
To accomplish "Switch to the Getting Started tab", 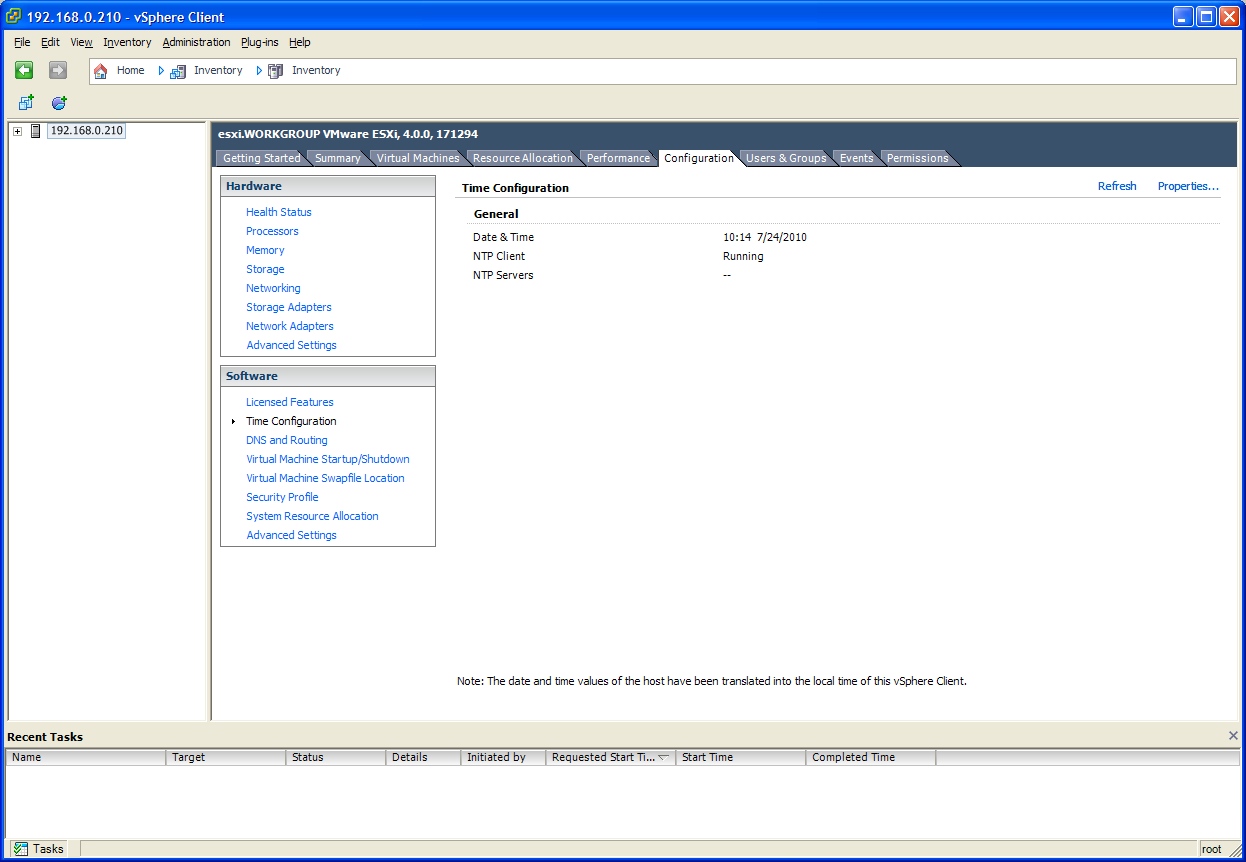I will [x=261, y=158].
